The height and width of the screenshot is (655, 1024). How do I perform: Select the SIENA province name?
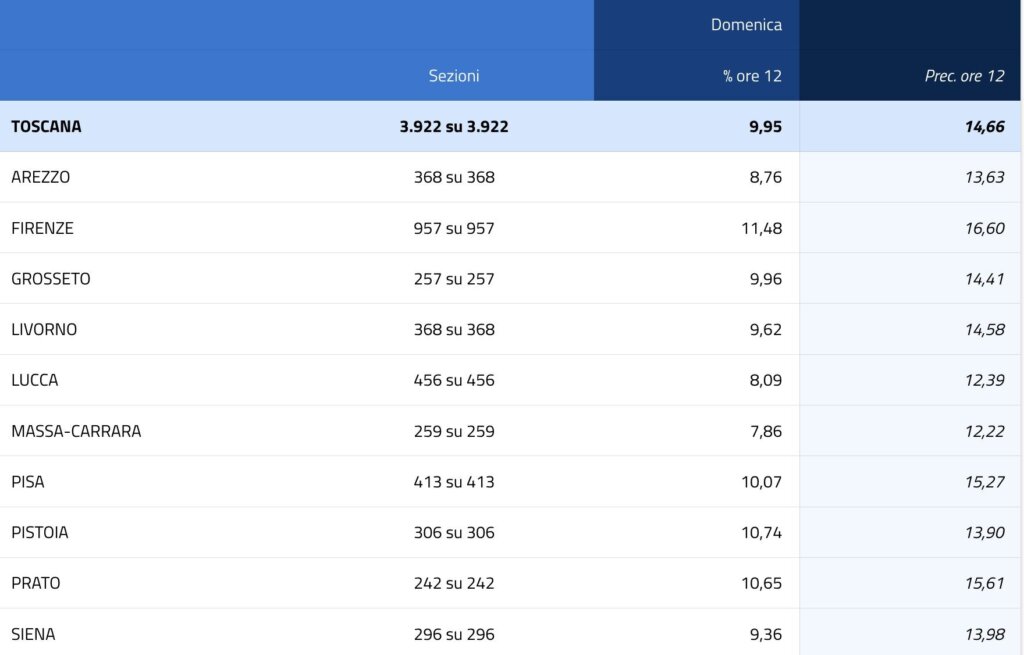click(33, 634)
